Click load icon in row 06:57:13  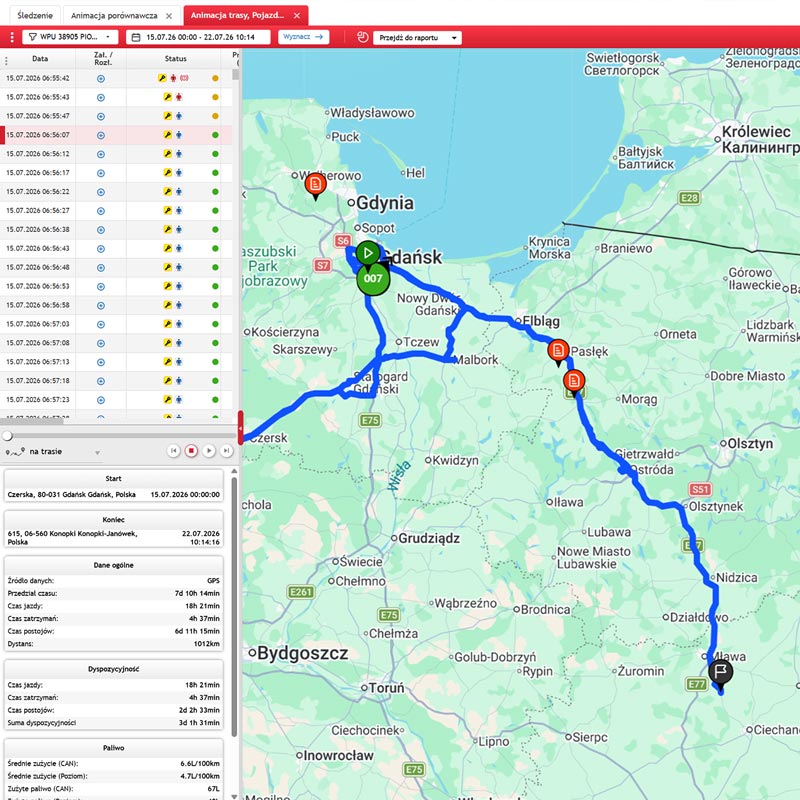pos(101,362)
